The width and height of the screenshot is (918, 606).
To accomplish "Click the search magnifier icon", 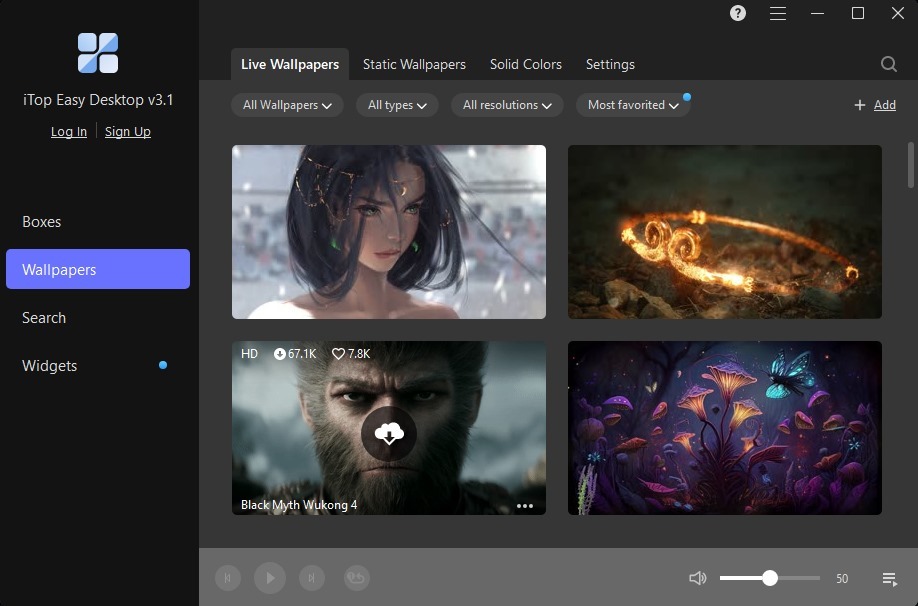I will pyautogui.click(x=888, y=63).
